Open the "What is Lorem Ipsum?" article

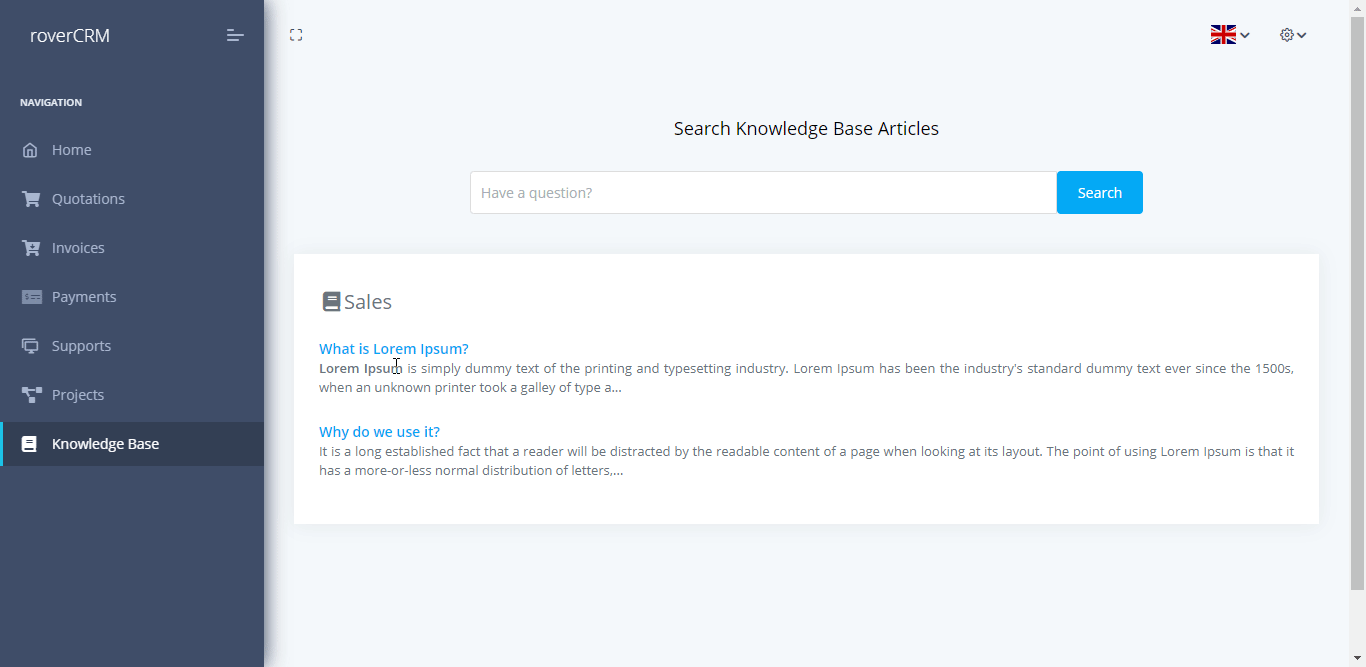pyautogui.click(x=393, y=349)
